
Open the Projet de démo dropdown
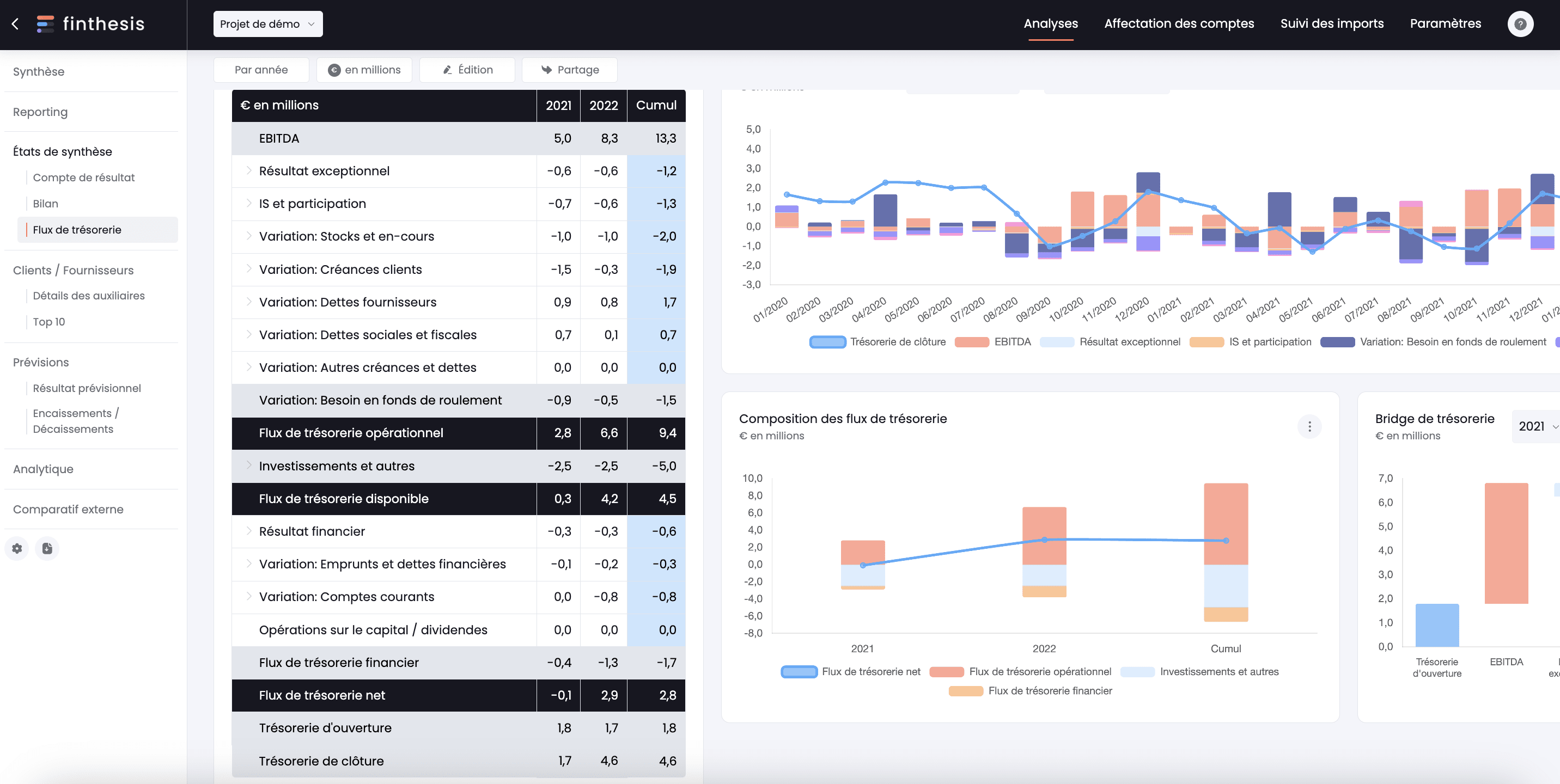tap(267, 23)
